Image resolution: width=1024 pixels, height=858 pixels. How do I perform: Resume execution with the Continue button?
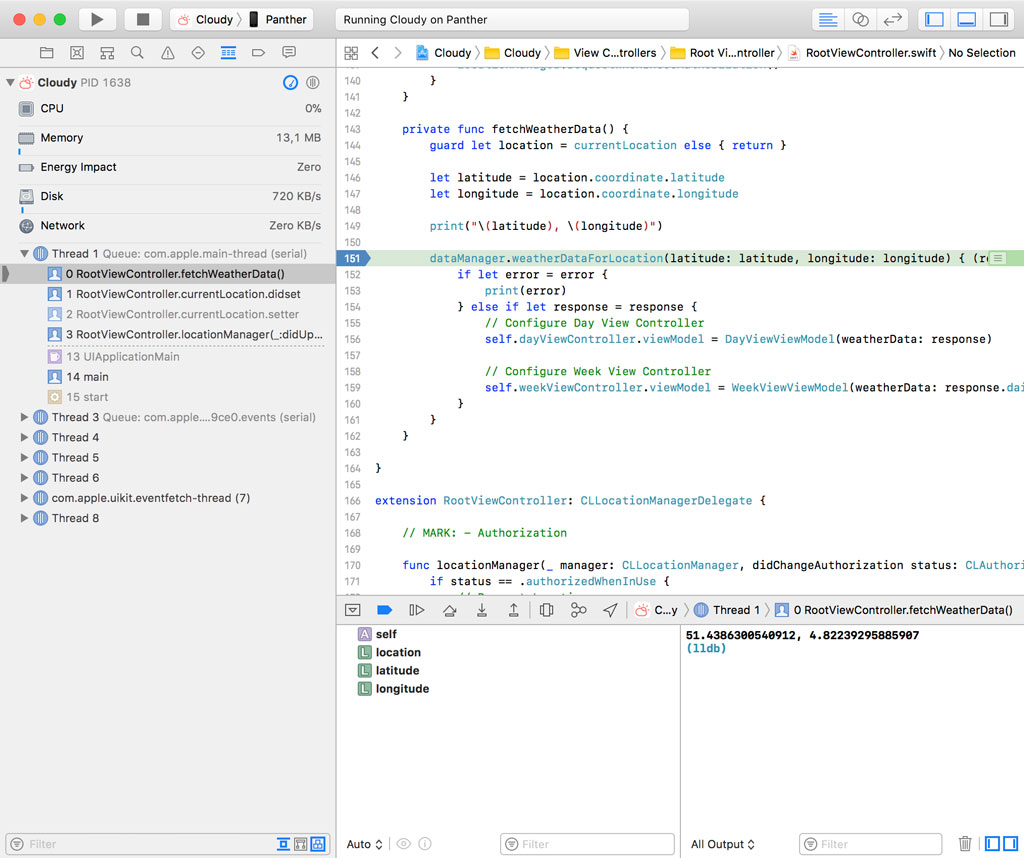(417, 610)
